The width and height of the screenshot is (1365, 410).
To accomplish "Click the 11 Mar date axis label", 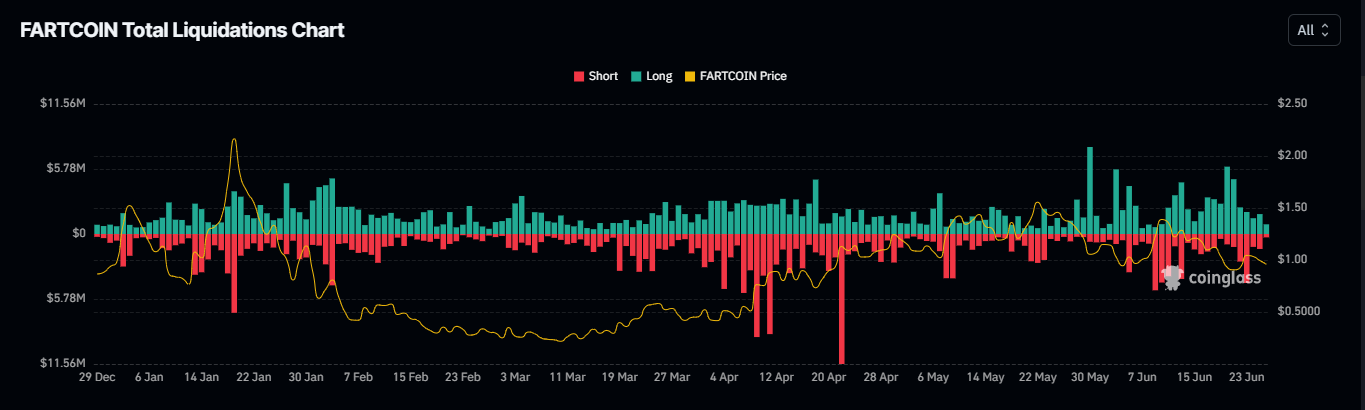I will pos(567,378).
